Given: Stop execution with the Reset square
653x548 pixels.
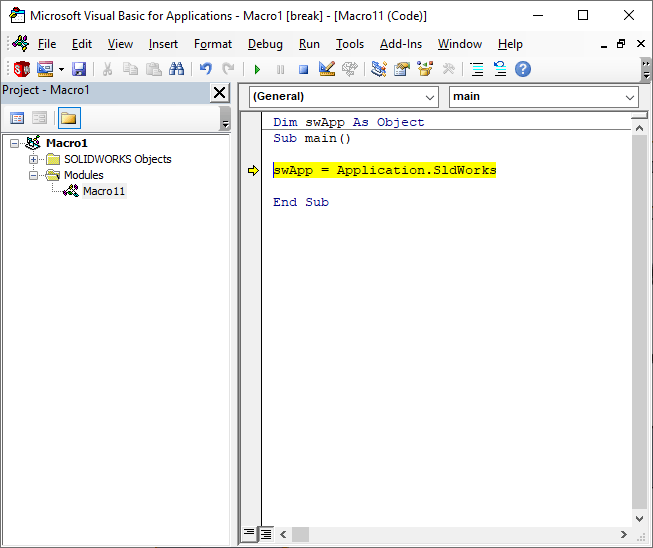Looking at the screenshot, I should tap(304, 69).
